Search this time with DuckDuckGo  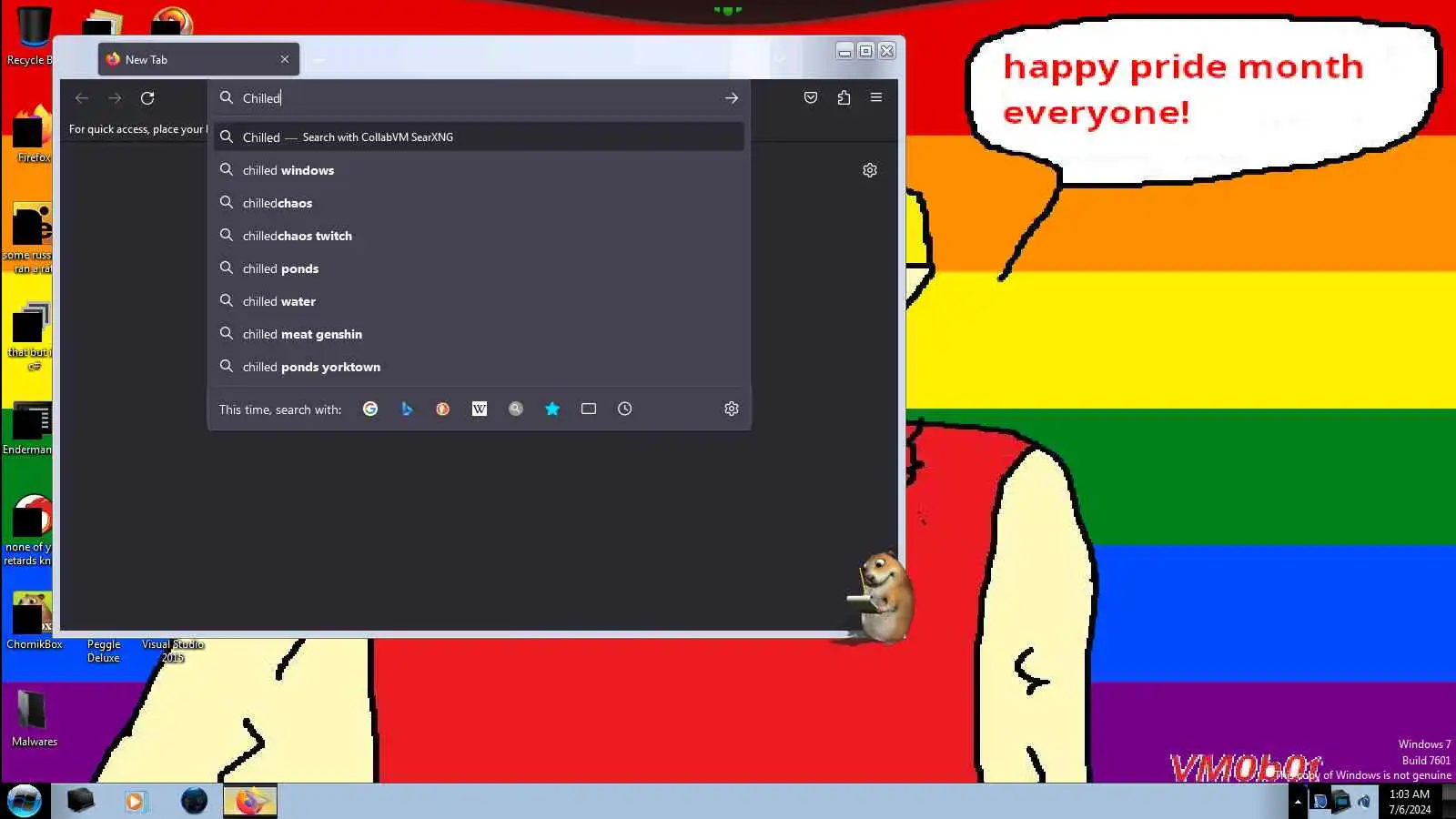click(443, 409)
